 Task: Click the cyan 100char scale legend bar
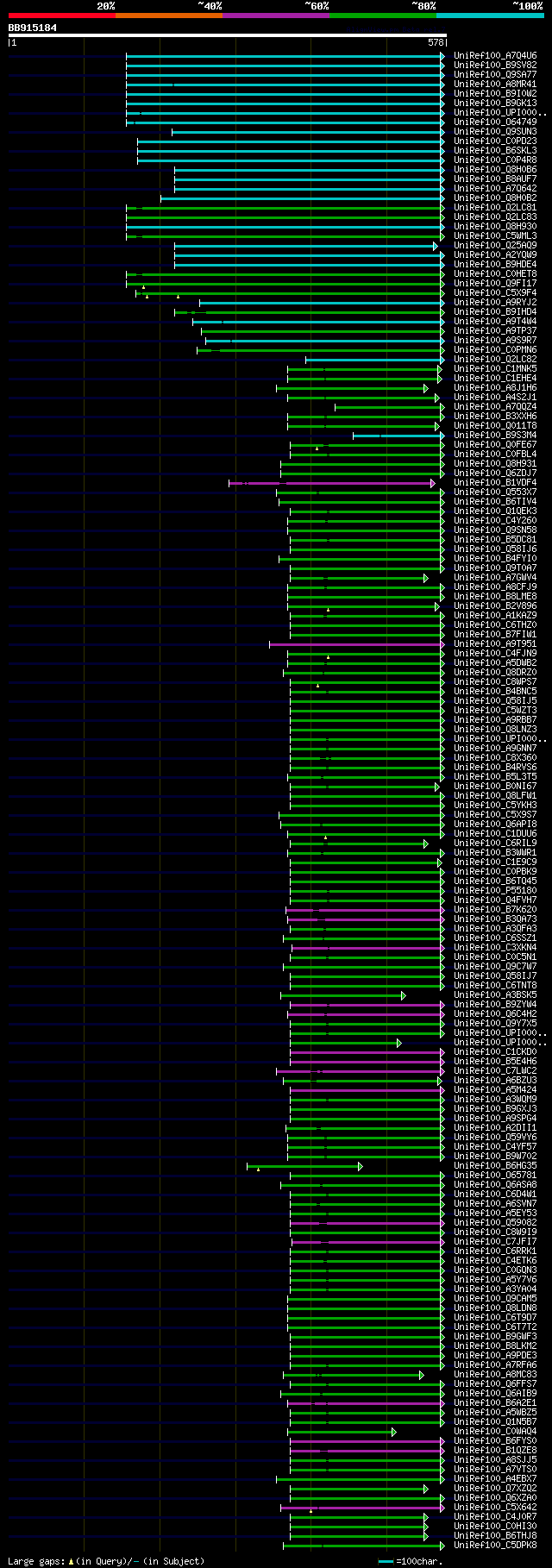386,1561
